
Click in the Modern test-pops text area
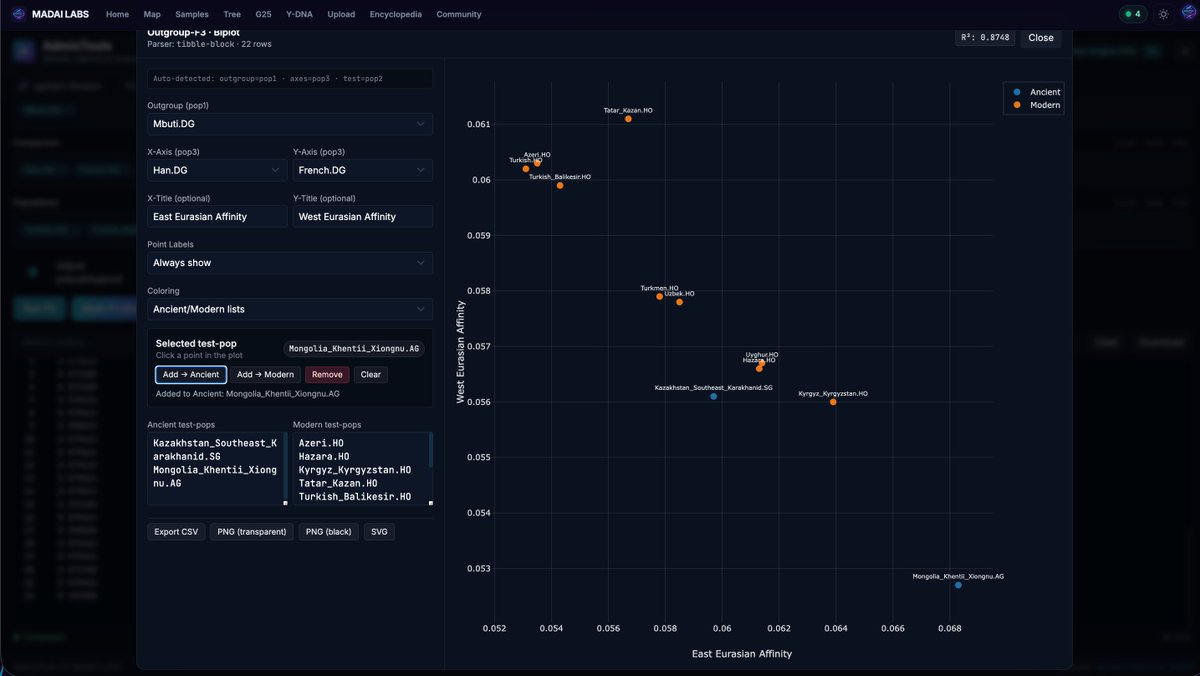361,469
